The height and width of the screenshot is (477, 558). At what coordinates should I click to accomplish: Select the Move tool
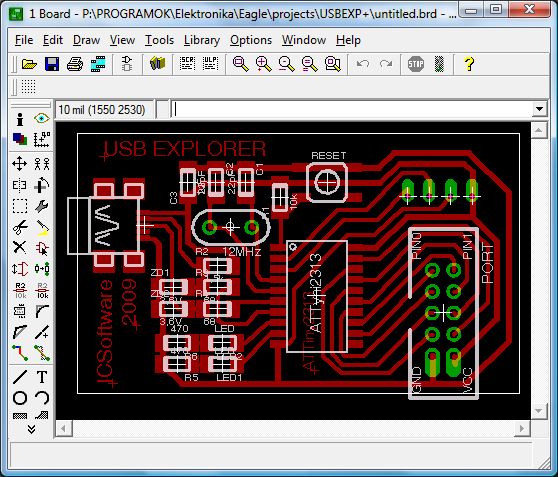point(20,164)
